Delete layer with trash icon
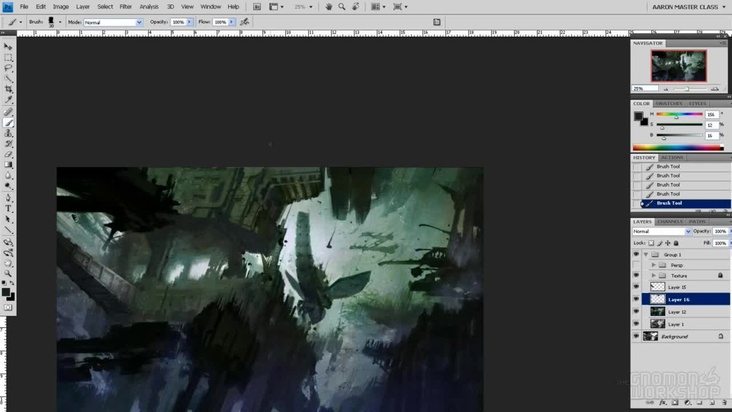Viewport: 732px width, 412px height. [x=725, y=403]
